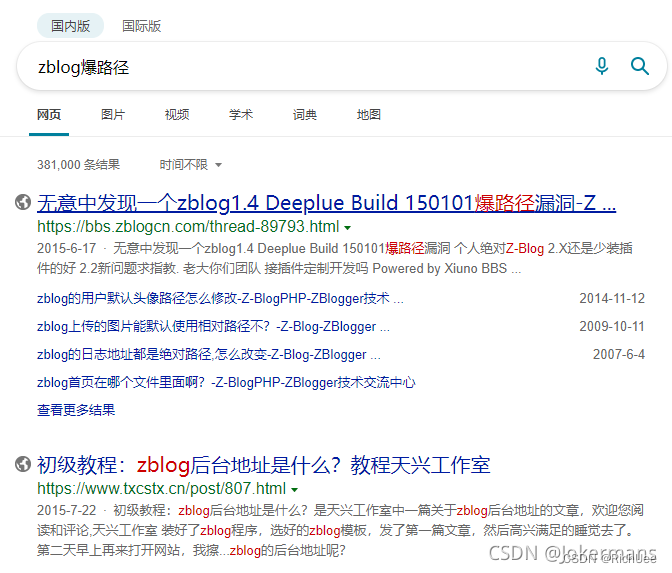Open the 时间不限 time filter dropdown
Viewport: 672px width, 573px height.
tap(190, 165)
